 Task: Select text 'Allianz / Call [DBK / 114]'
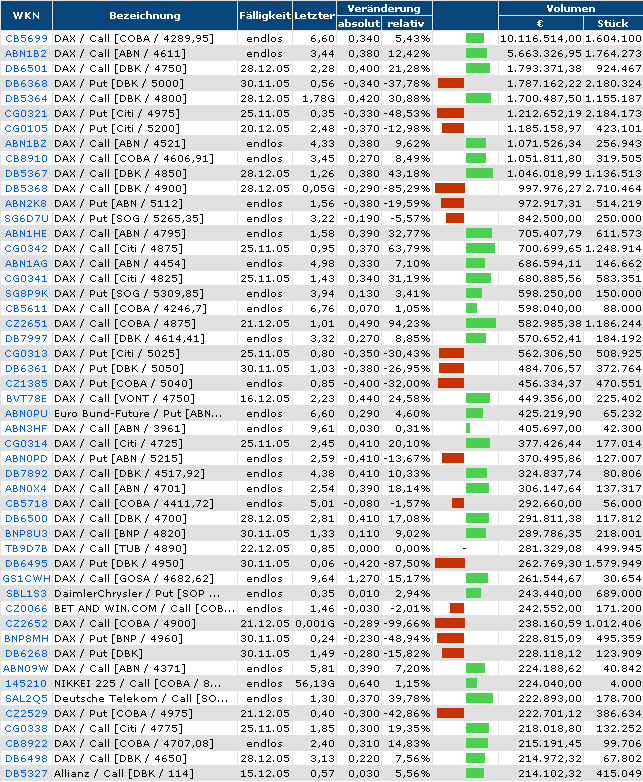(x=124, y=774)
